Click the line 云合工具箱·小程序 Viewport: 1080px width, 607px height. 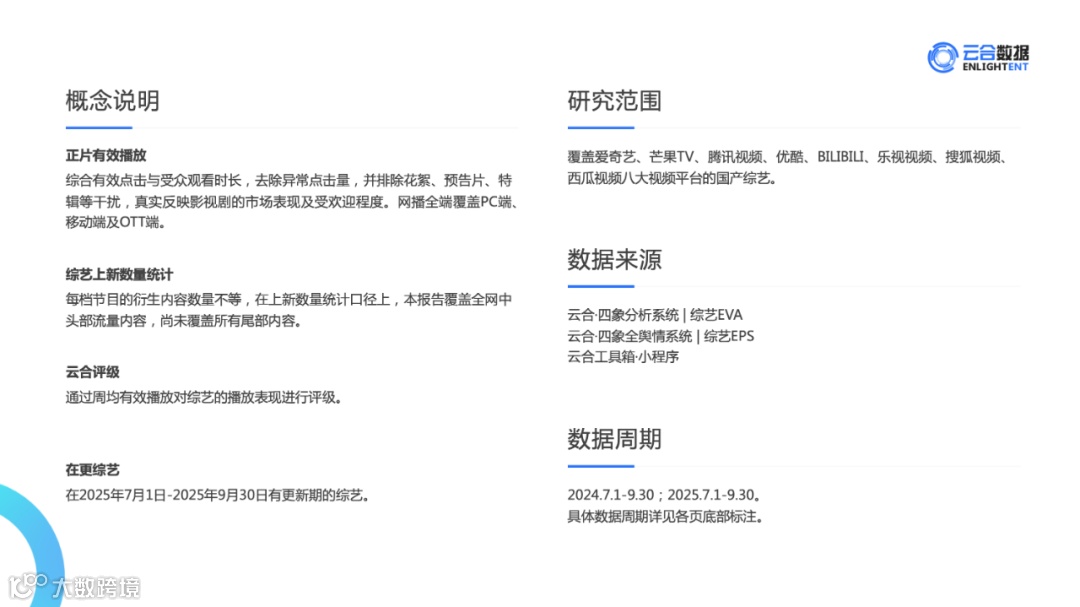click(623, 357)
